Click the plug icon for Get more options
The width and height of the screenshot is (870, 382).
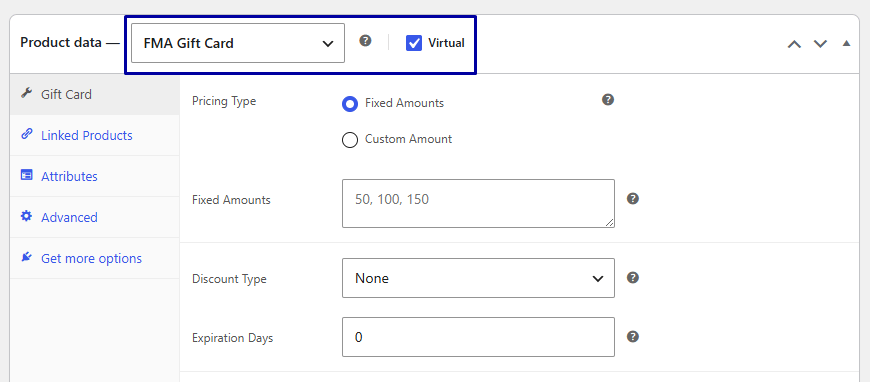(x=26, y=257)
